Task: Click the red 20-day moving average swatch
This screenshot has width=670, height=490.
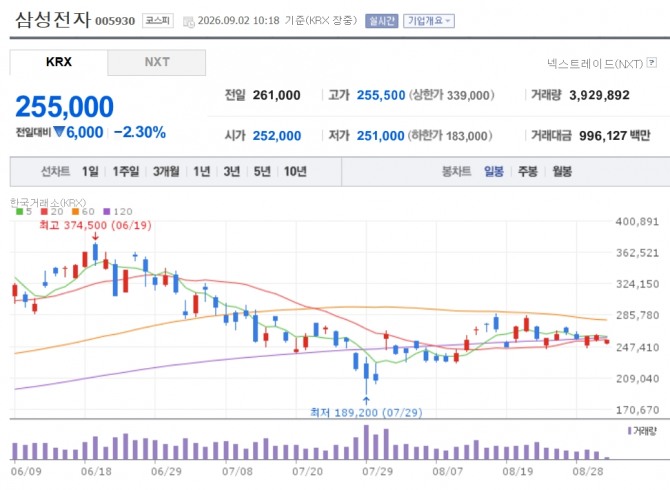Action: 44,211
